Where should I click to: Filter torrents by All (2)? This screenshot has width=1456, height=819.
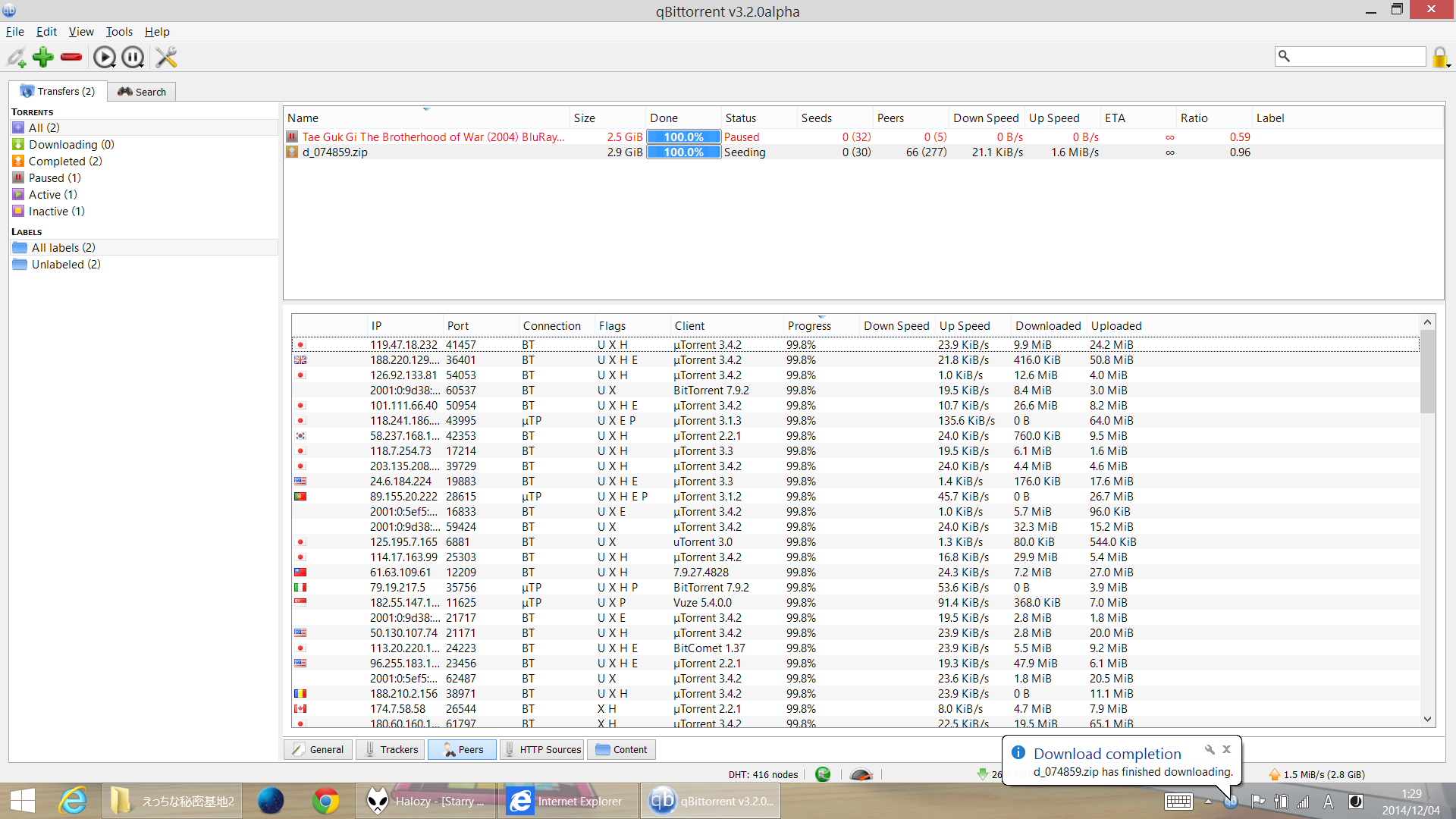(x=144, y=127)
